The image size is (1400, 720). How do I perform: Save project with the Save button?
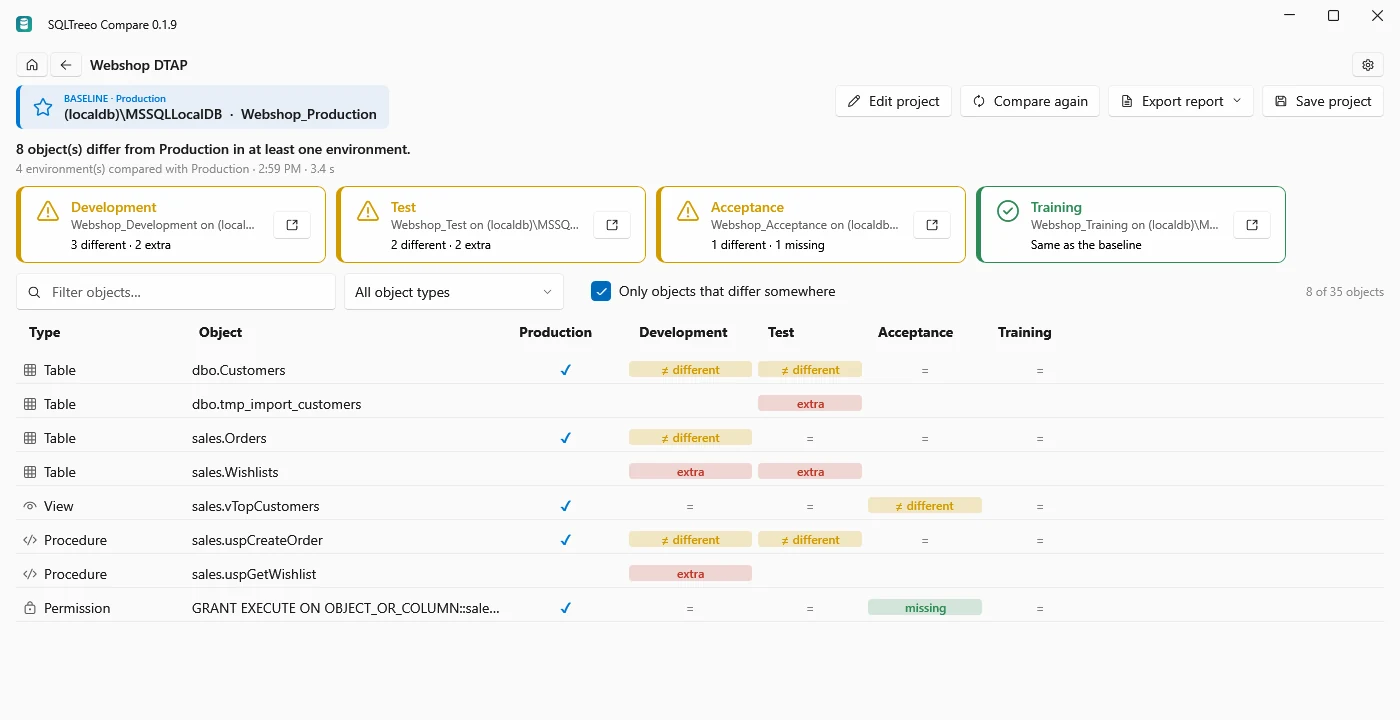1323,101
